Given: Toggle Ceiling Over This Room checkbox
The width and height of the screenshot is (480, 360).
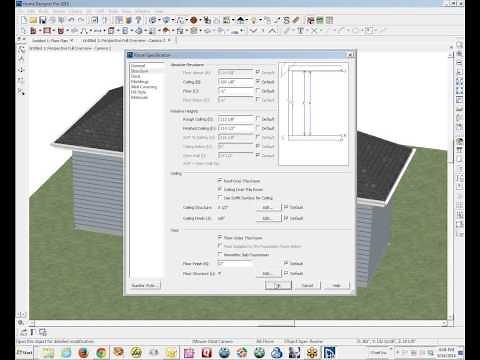Looking at the screenshot, I should tap(220, 189).
